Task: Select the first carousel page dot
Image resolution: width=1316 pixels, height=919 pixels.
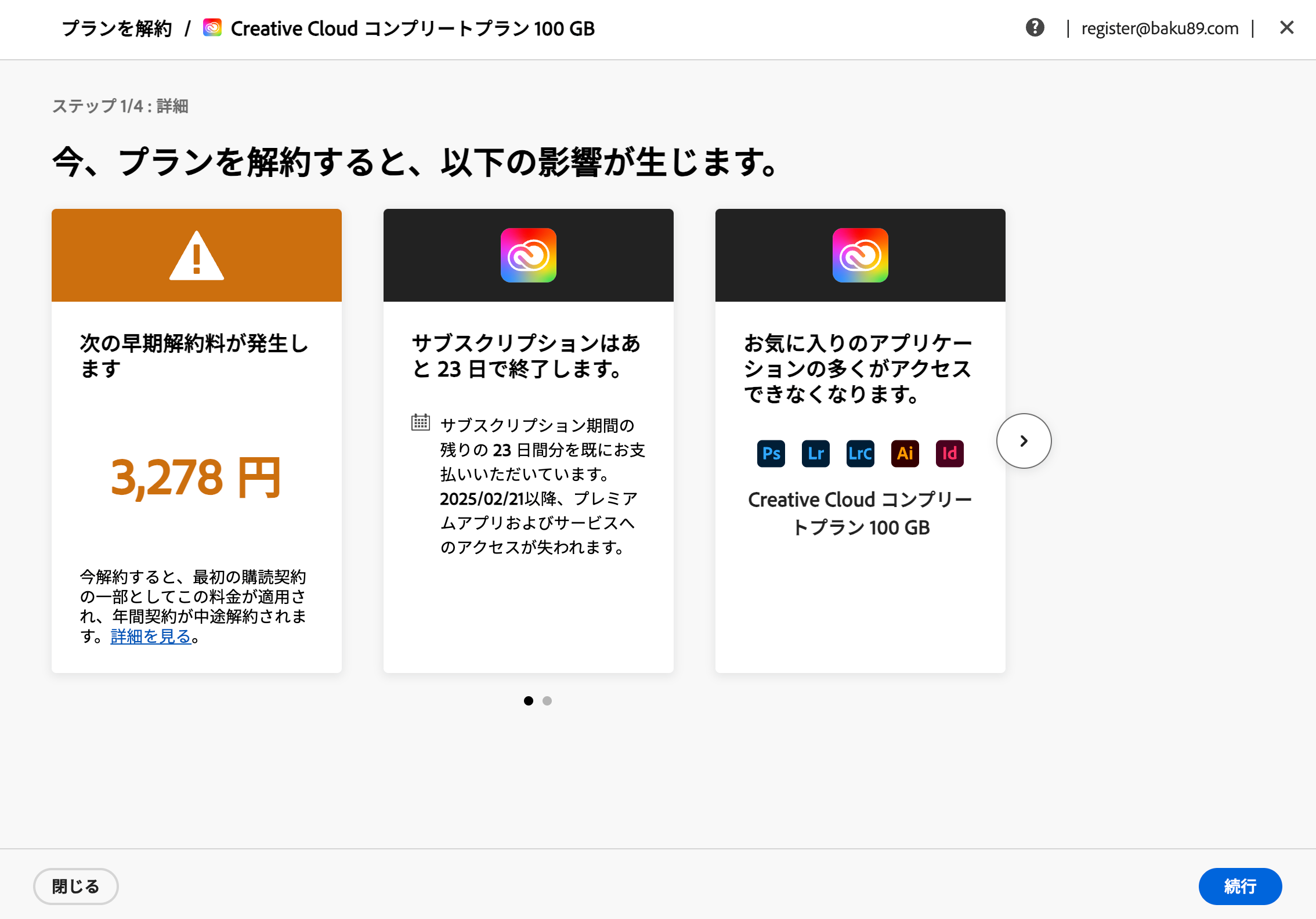Action: 528,701
